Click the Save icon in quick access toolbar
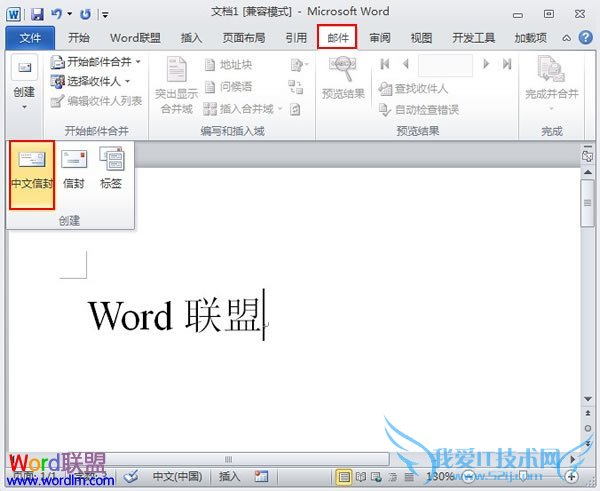600x491 pixels. point(37,15)
